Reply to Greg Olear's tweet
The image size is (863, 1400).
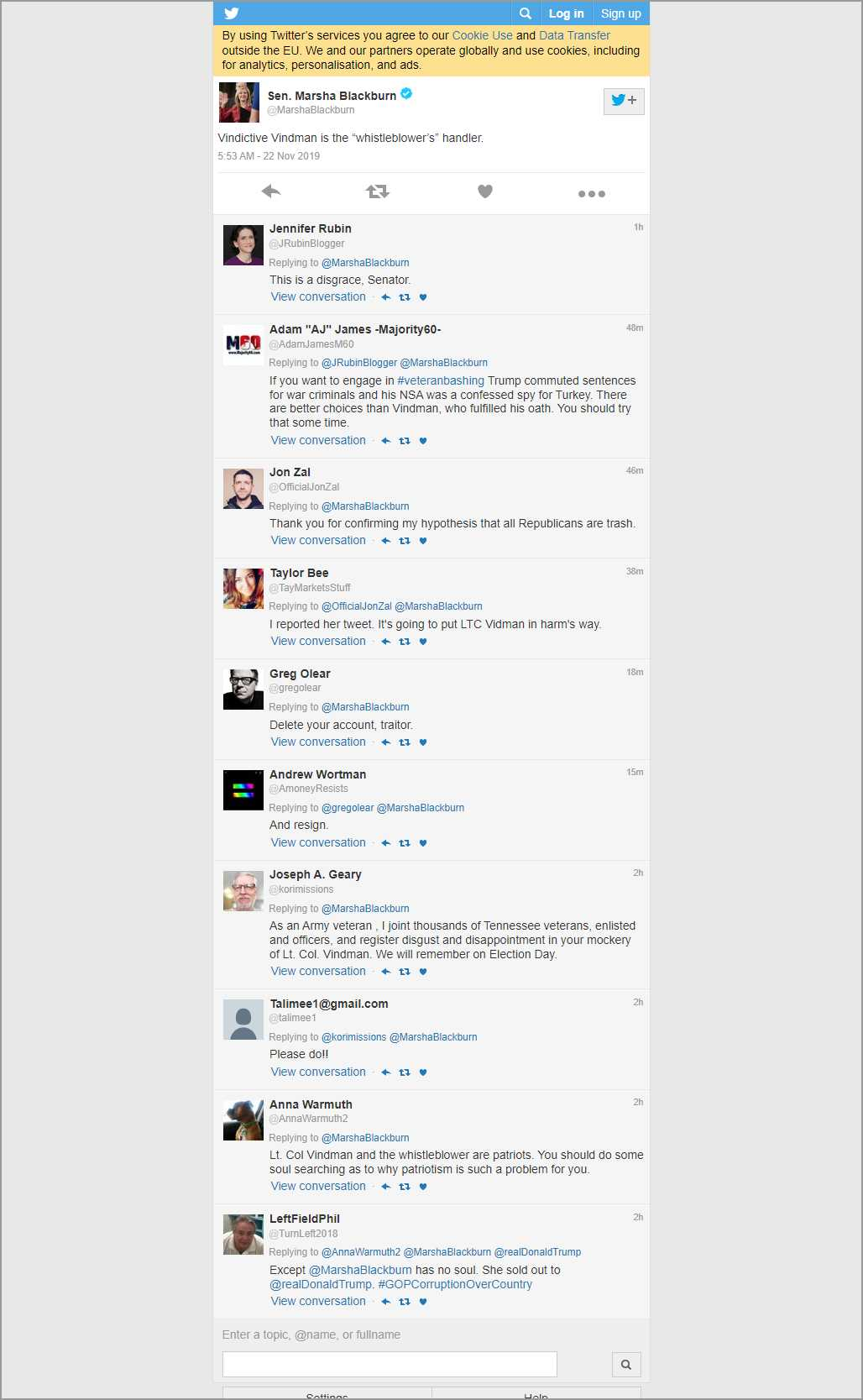(386, 742)
